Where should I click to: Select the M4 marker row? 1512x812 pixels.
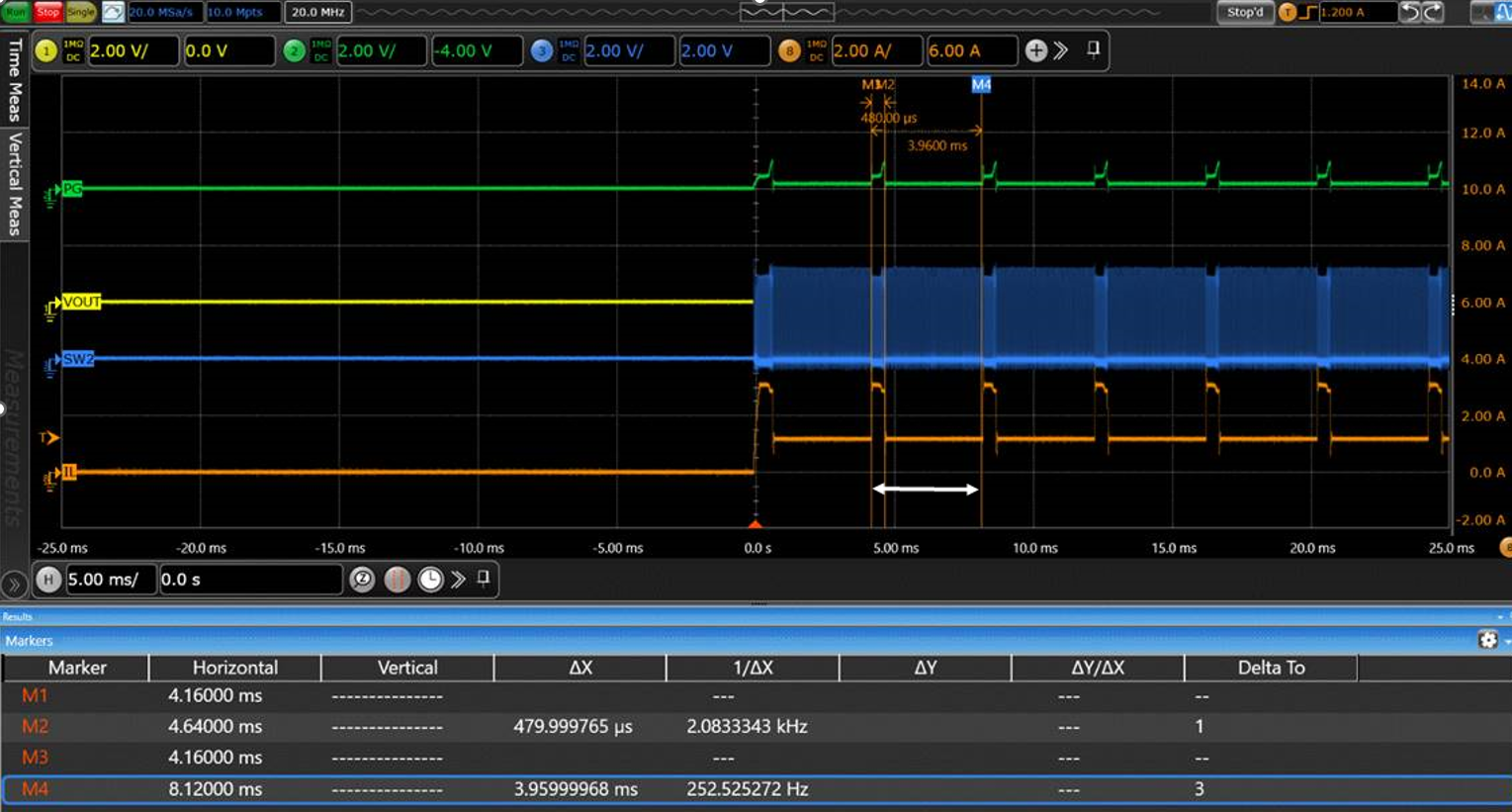pyautogui.click(x=756, y=789)
